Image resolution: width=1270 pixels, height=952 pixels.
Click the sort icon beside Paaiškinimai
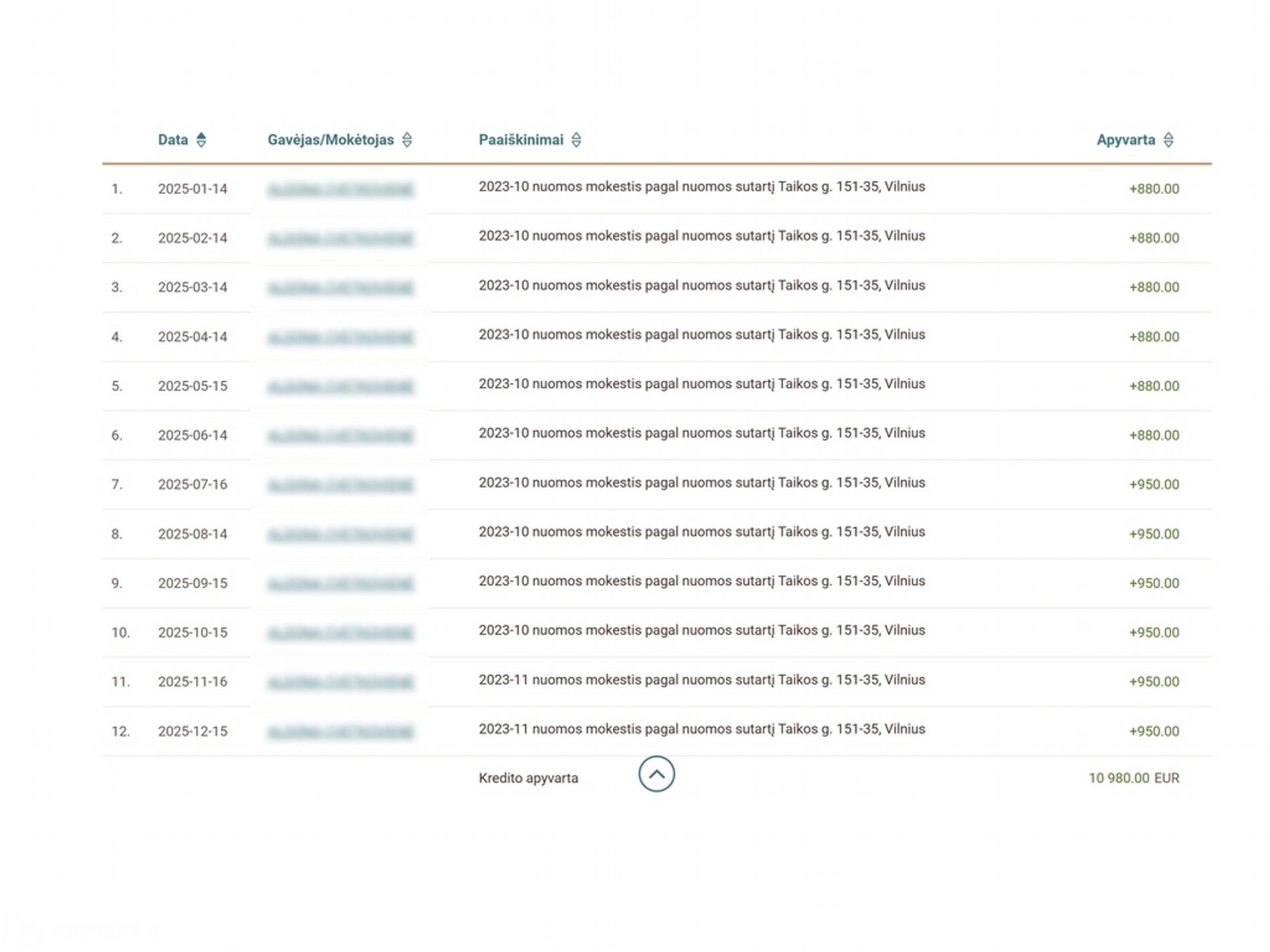pos(576,140)
